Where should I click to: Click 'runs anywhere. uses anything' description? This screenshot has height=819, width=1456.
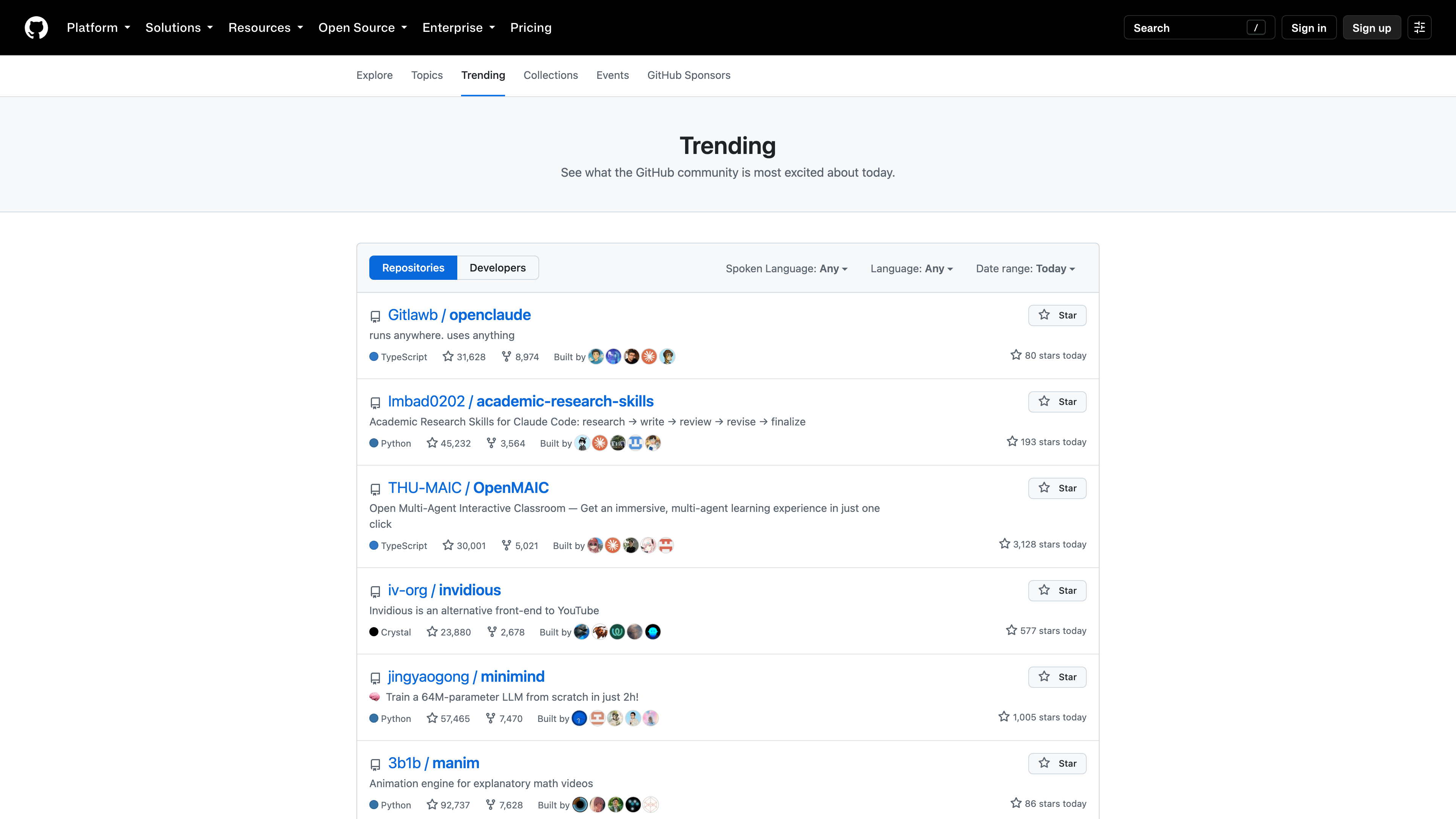(442, 335)
